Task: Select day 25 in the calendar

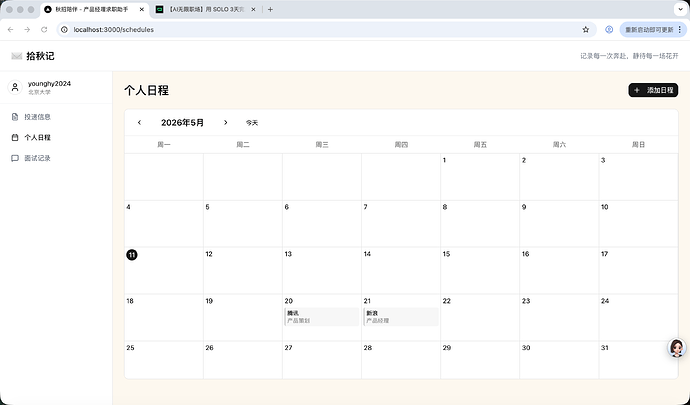Action: [130, 348]
